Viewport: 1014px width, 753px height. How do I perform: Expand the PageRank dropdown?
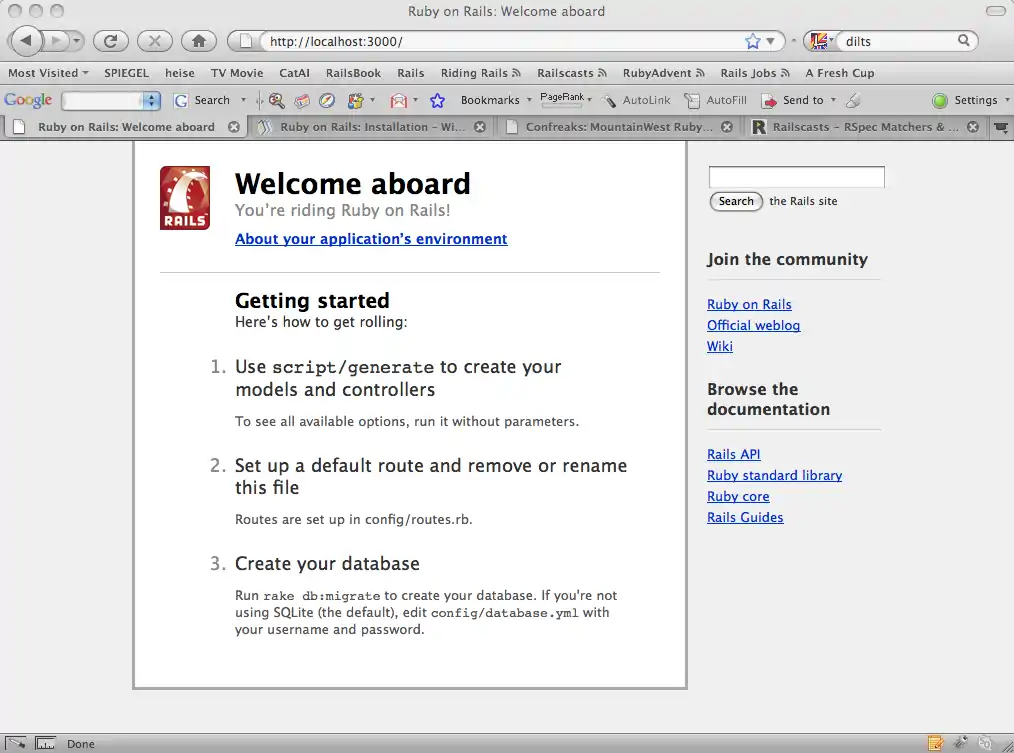[x=589, y=100]
